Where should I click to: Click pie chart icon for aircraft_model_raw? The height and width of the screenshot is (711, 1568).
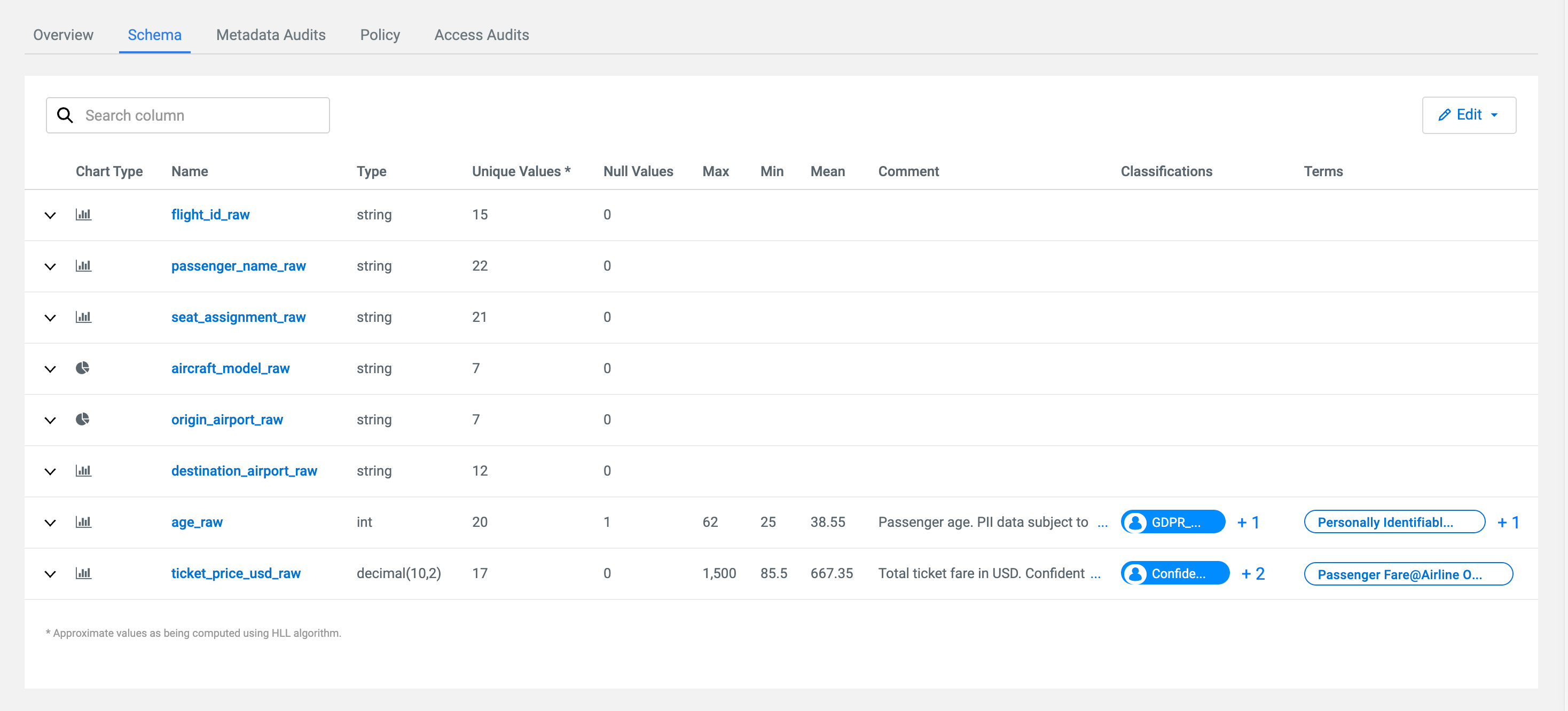tap(83, 368)
